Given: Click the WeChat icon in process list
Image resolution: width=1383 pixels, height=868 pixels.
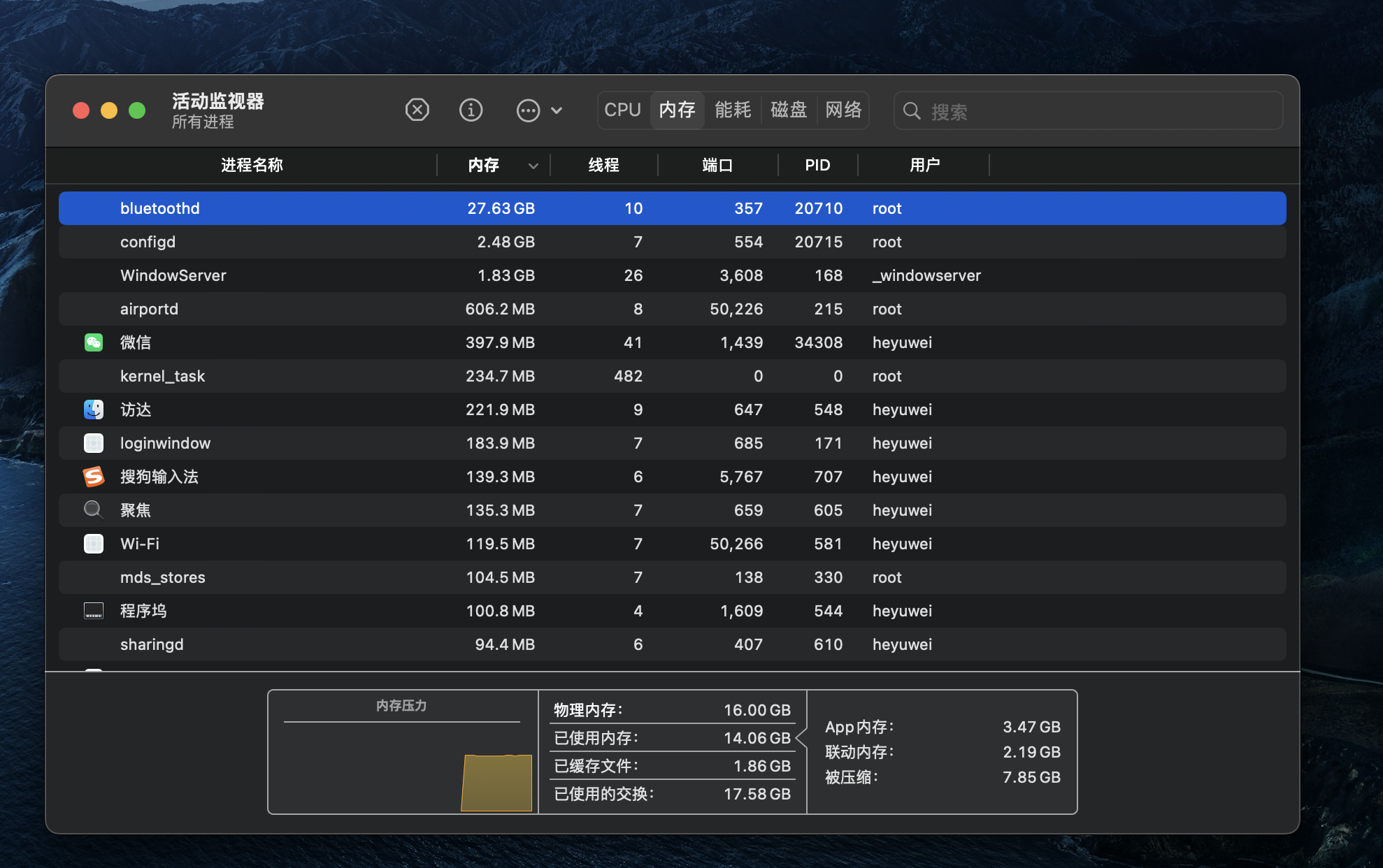Looking at the screenshot, I should click(x=94, y=342).
